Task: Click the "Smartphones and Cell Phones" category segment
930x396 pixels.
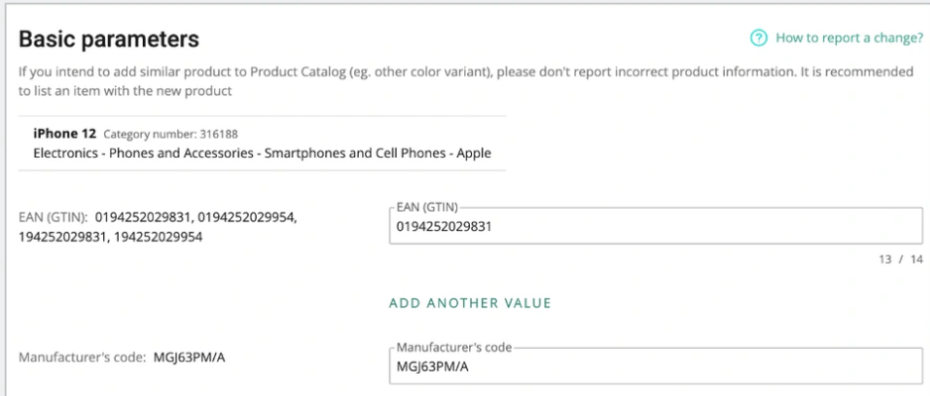Action: pos(354,153)
